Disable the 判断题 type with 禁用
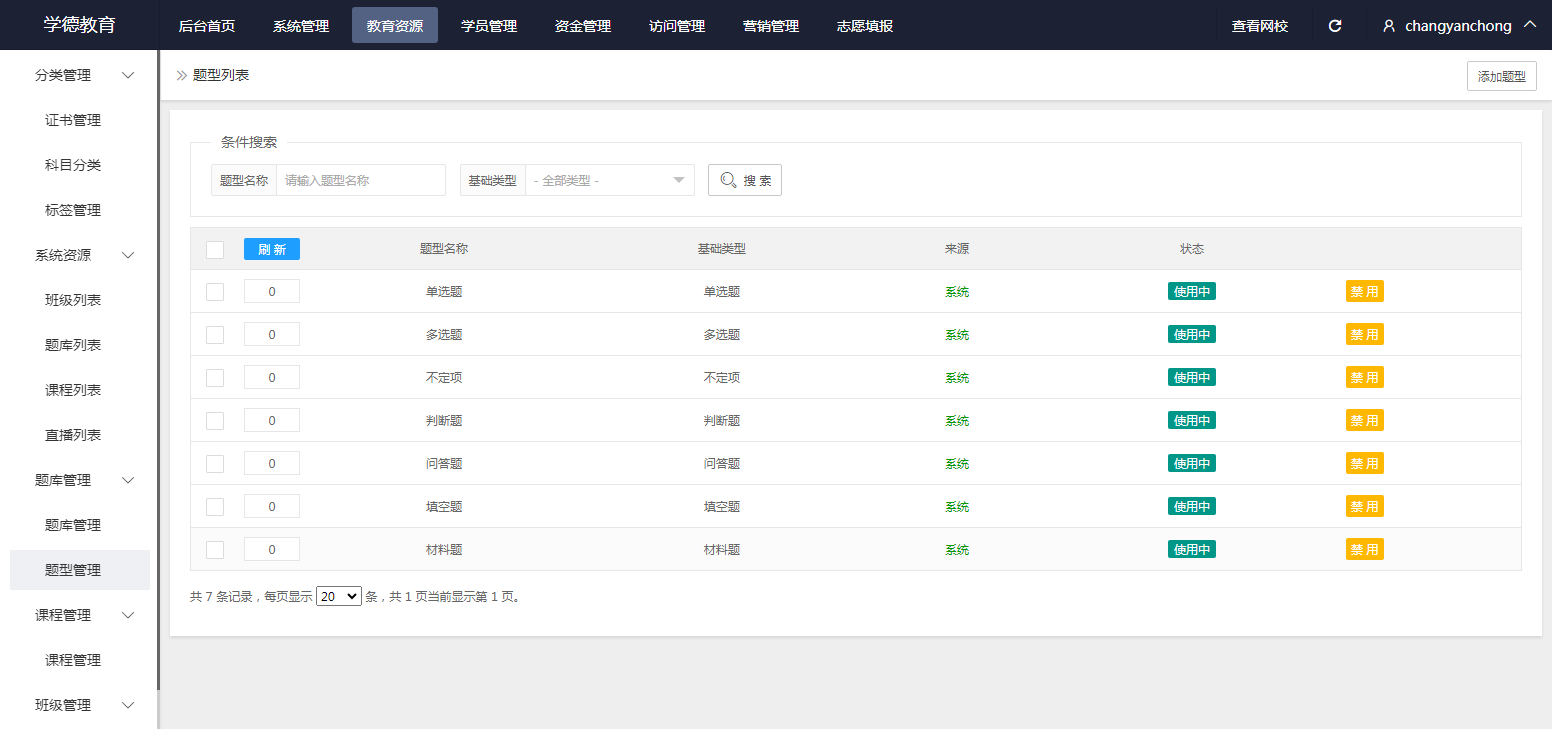The height and width of the screenshot is (729, 1552). click(1365, 421)
